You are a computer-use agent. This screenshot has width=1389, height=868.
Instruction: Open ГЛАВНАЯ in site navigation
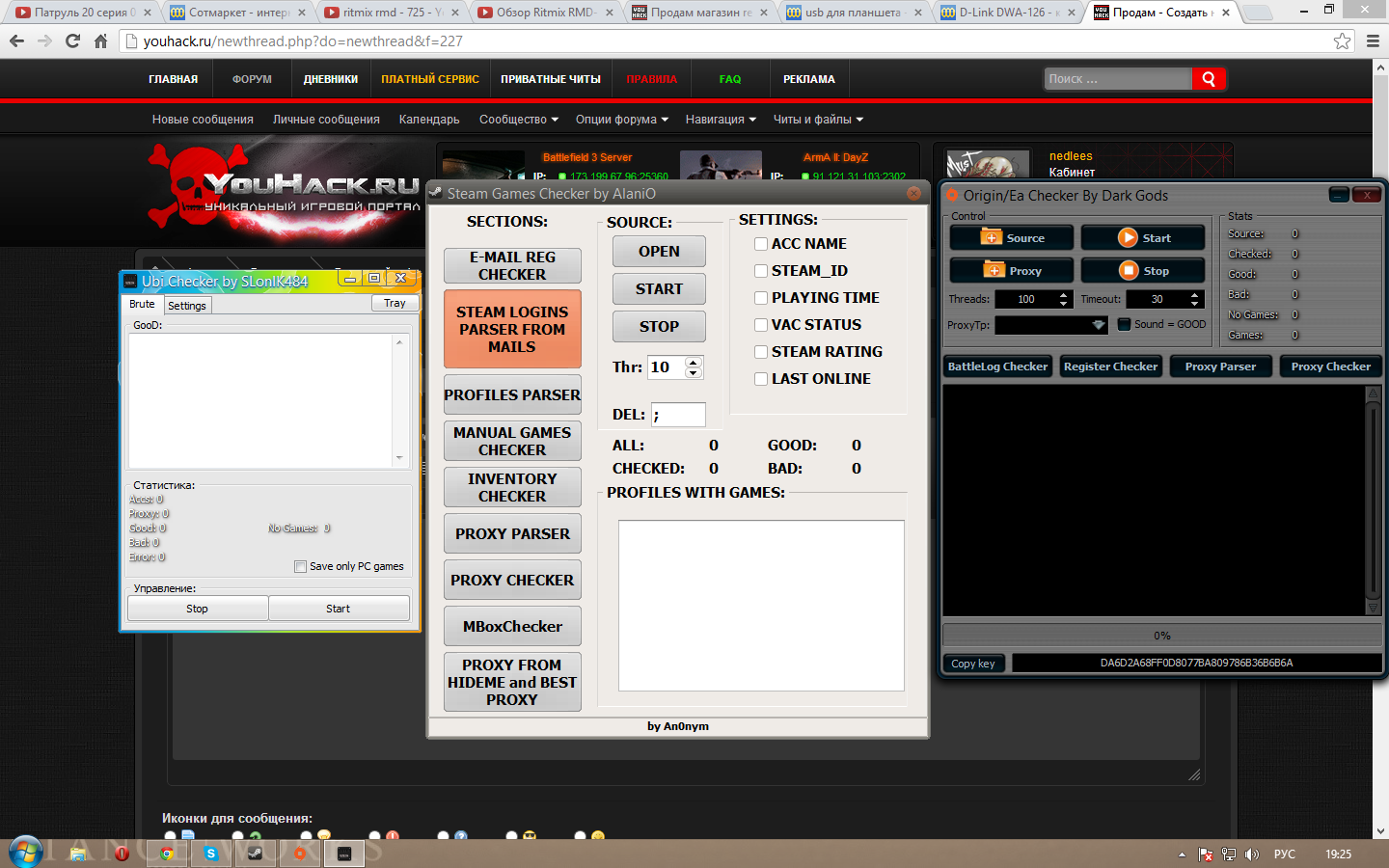point(174,79)
